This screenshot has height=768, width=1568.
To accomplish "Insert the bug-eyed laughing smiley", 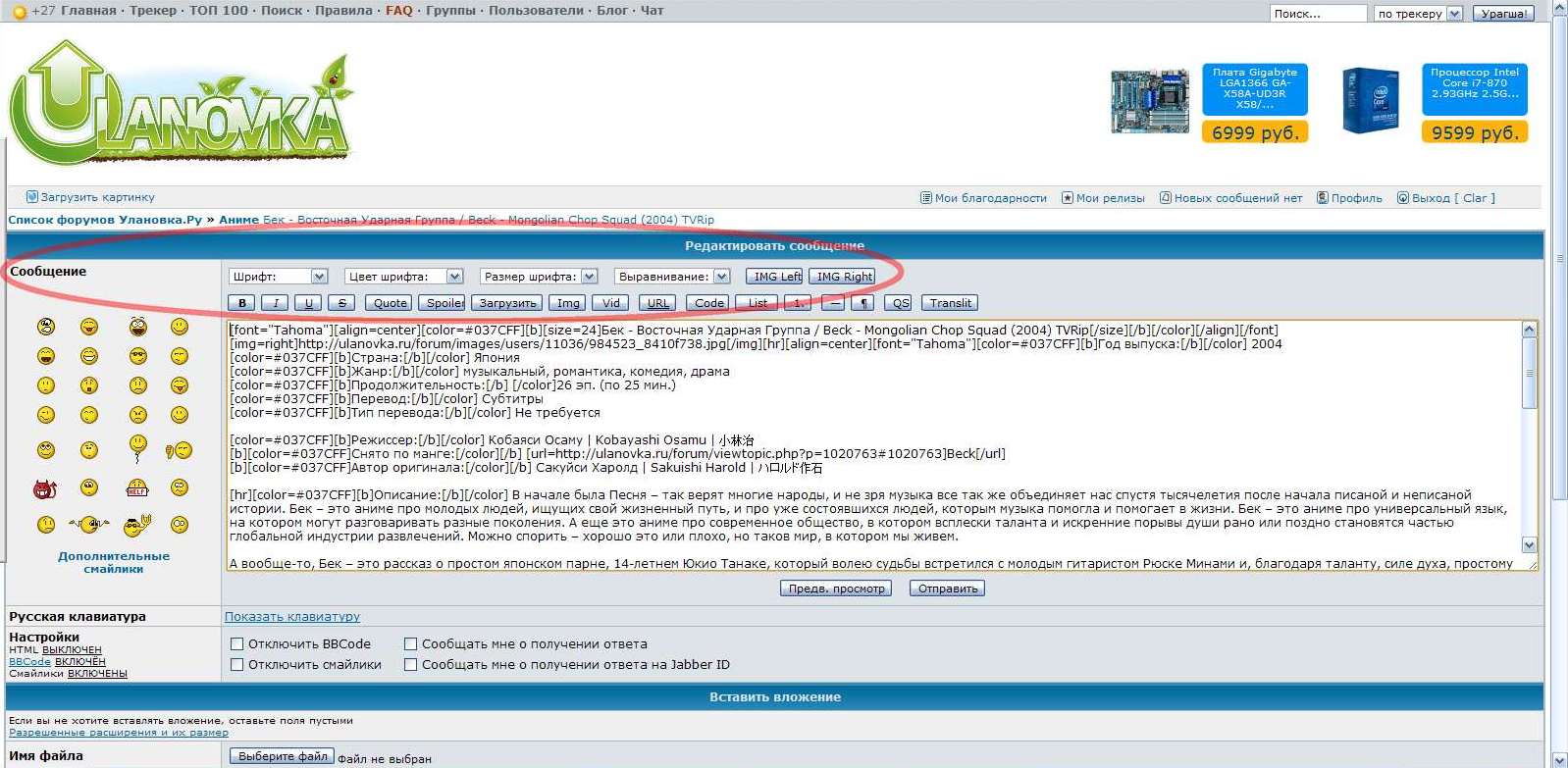I will (x=137, y=326).
